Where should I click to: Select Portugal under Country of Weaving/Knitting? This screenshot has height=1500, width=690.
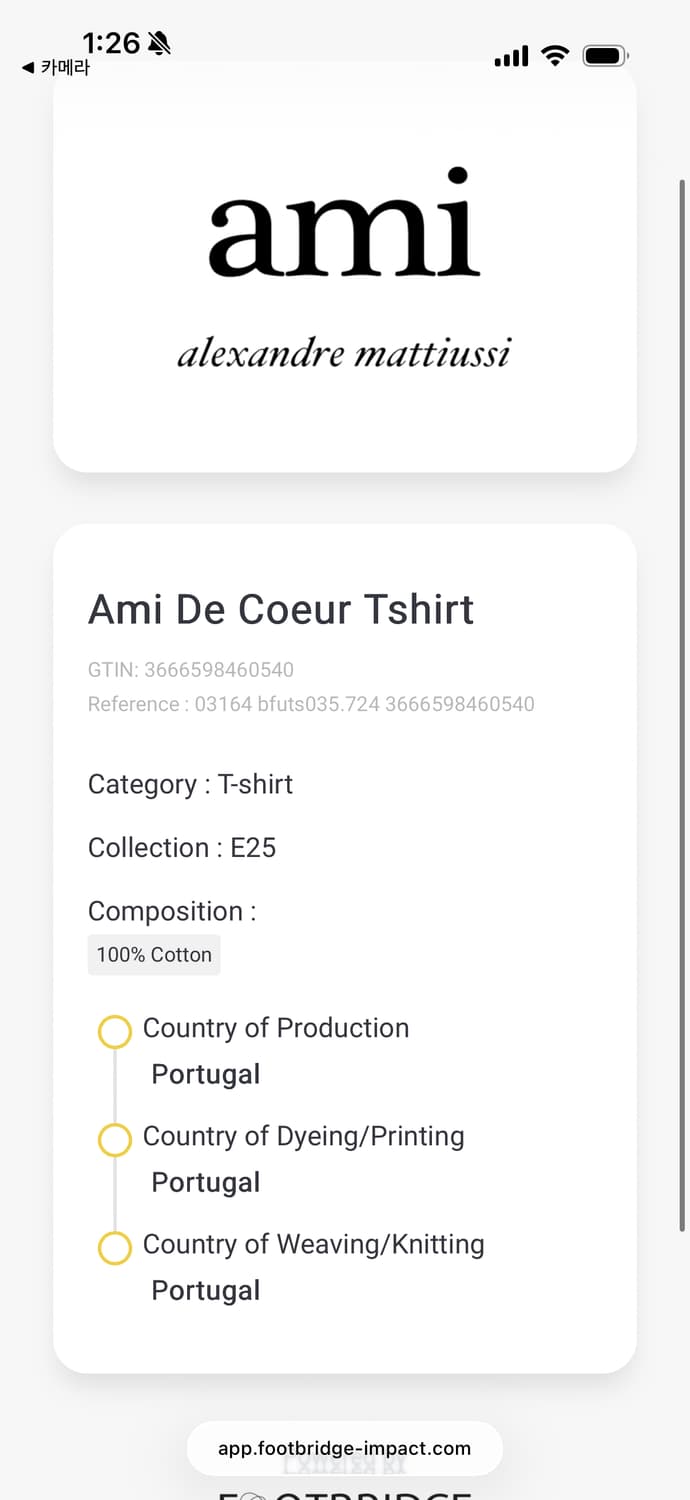click(206, 1290)
